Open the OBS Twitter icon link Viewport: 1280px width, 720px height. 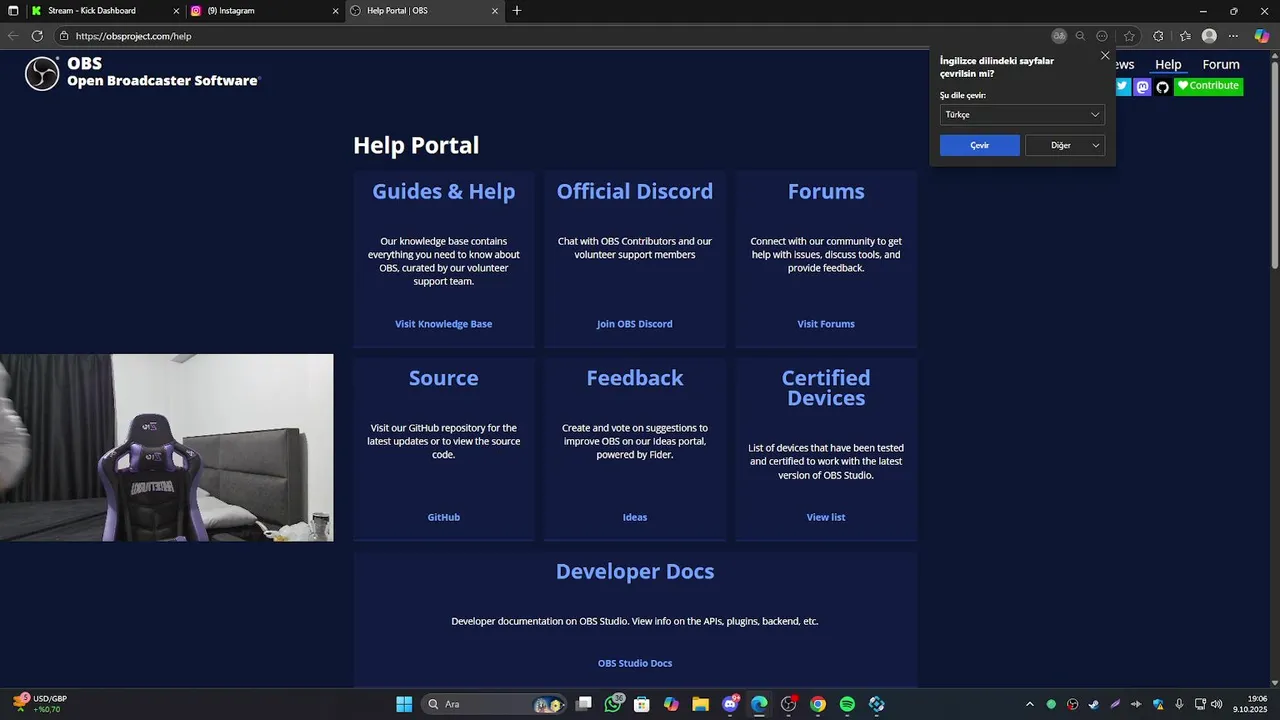pyautogui.click(x=1122, y=86)
